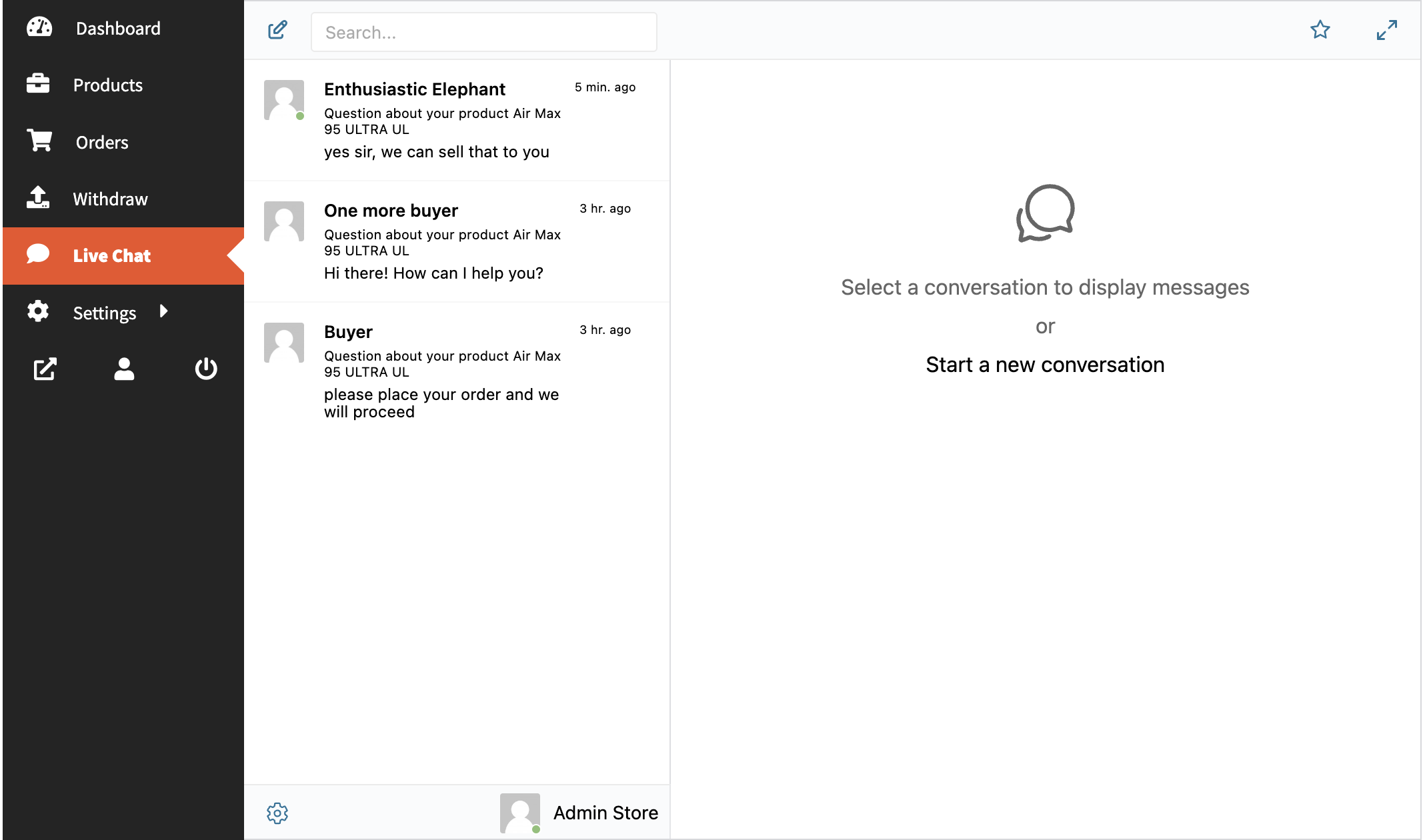Click the Admin Store avatar thumbnail
This screenshot has height=840, width=1423.
coord(520,813)
